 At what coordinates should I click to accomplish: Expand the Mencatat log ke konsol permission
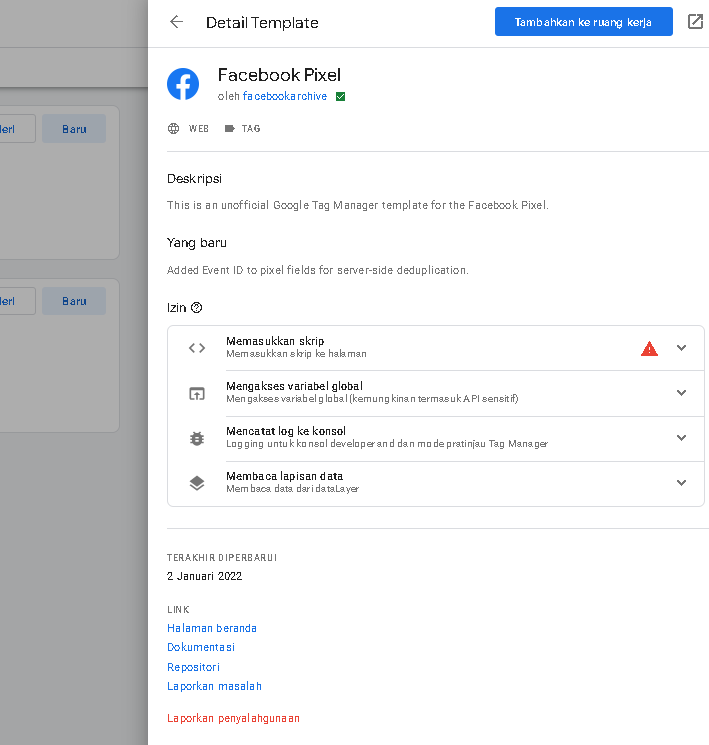coord(681,438)
